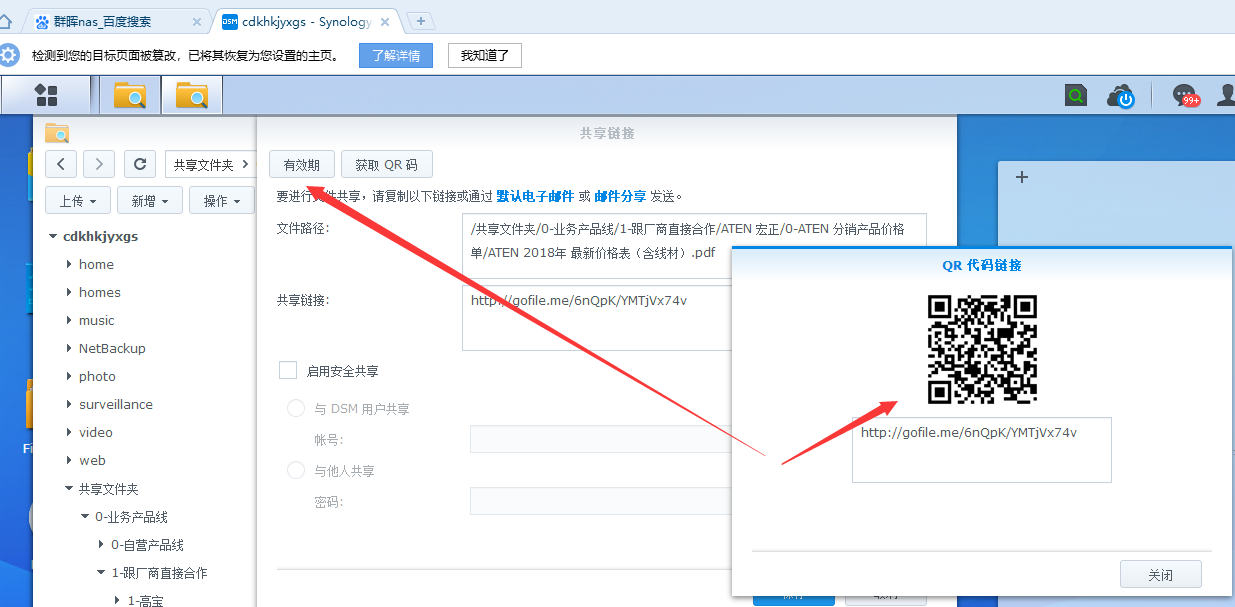1235x607 pixels.
Task: Switch to the cdkhkjyxgs Synology browser tab
Action: 306,21
